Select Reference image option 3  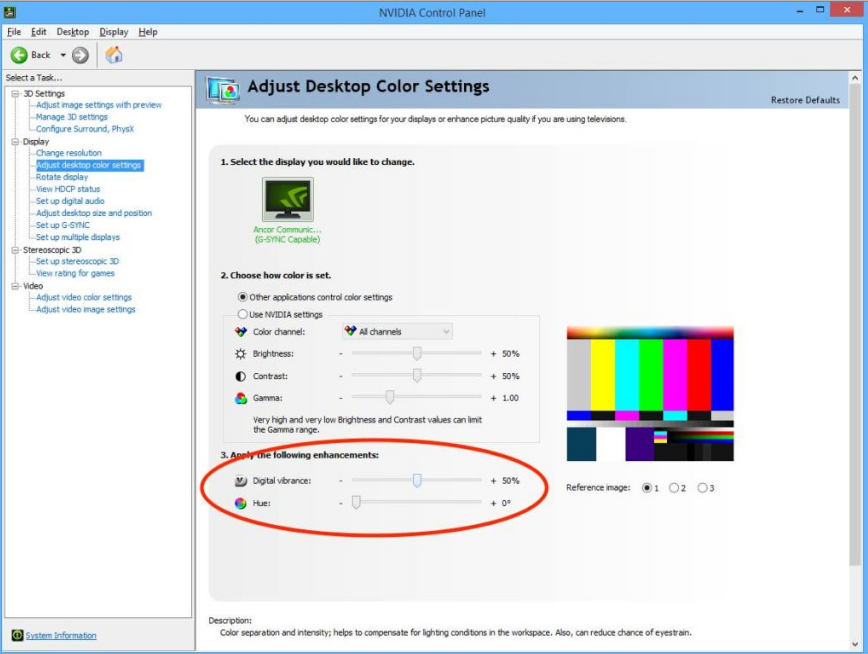pyautogui.click(x=702, y=488)
